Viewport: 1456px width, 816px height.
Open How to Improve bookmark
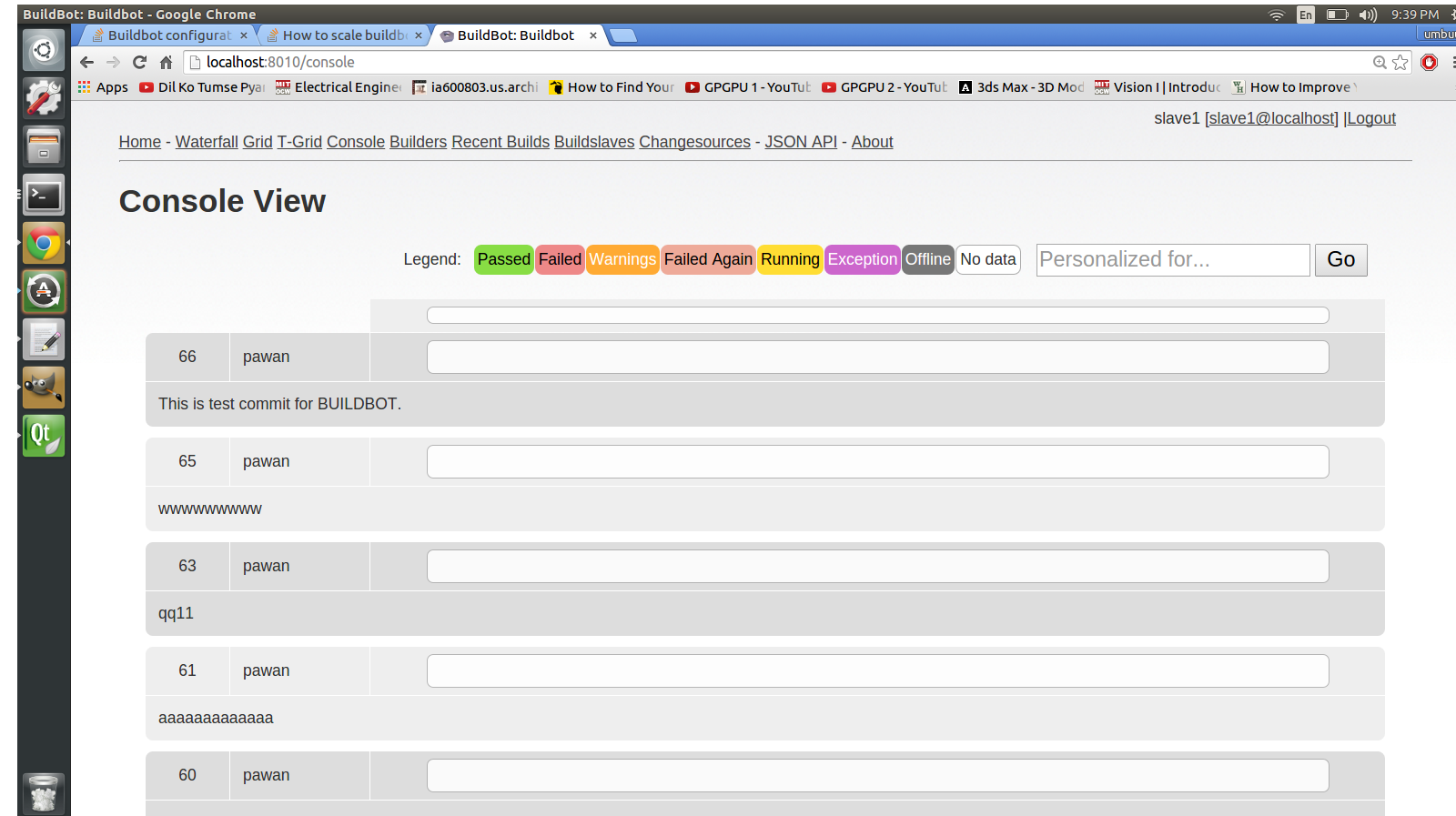[x=1294, y=87]
